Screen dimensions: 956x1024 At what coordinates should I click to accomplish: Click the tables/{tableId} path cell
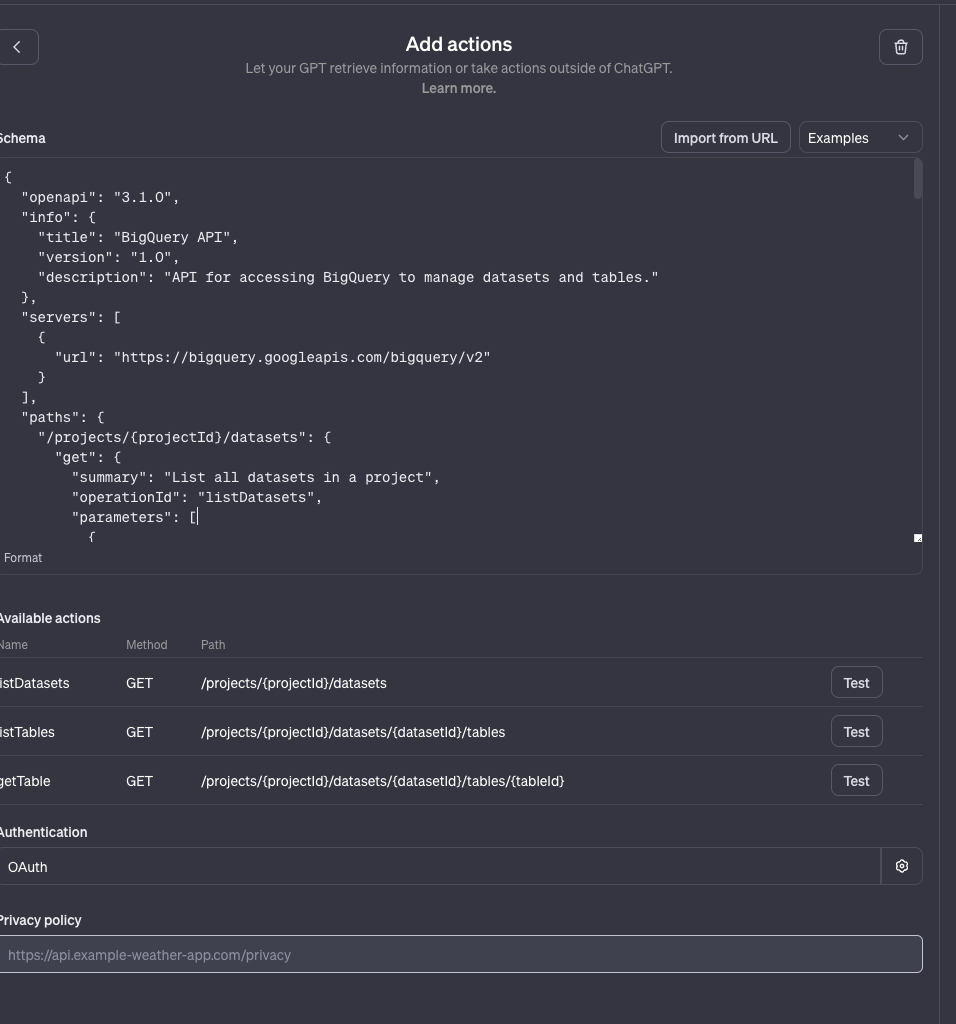(383, 781)
